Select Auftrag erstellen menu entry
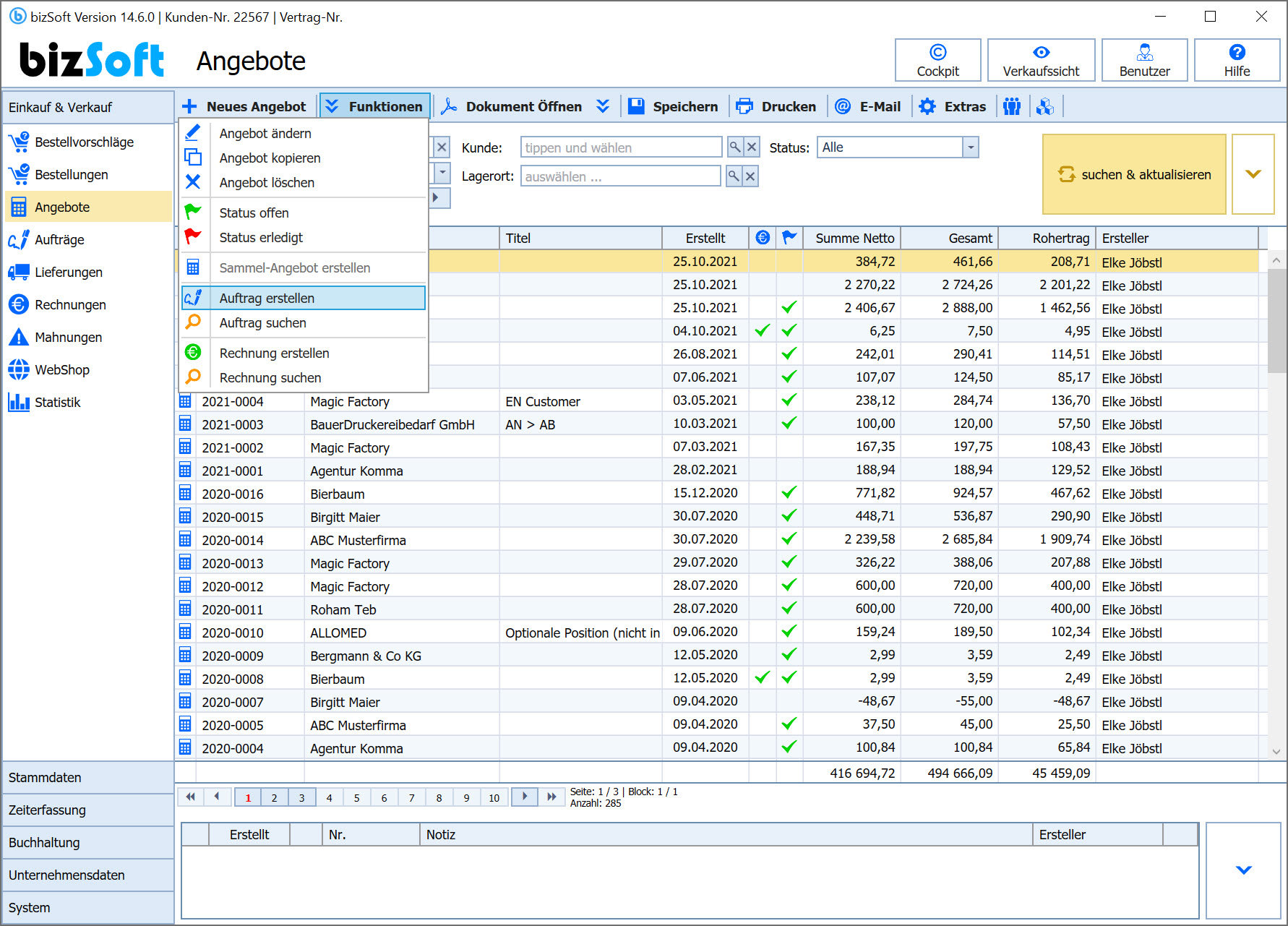 click(x=304, y=298)
